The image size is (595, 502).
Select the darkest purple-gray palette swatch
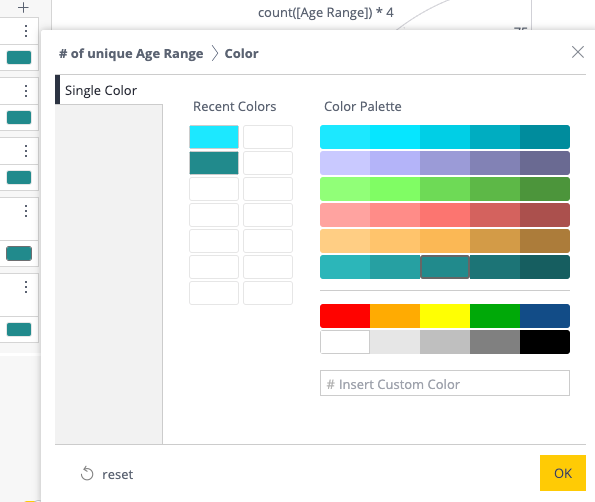click(545, 163)
